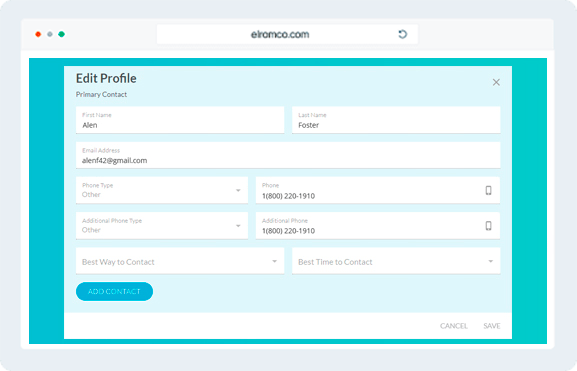Click the CANCEL button
This screenshot has height=371, width=577.
[454, 326]
